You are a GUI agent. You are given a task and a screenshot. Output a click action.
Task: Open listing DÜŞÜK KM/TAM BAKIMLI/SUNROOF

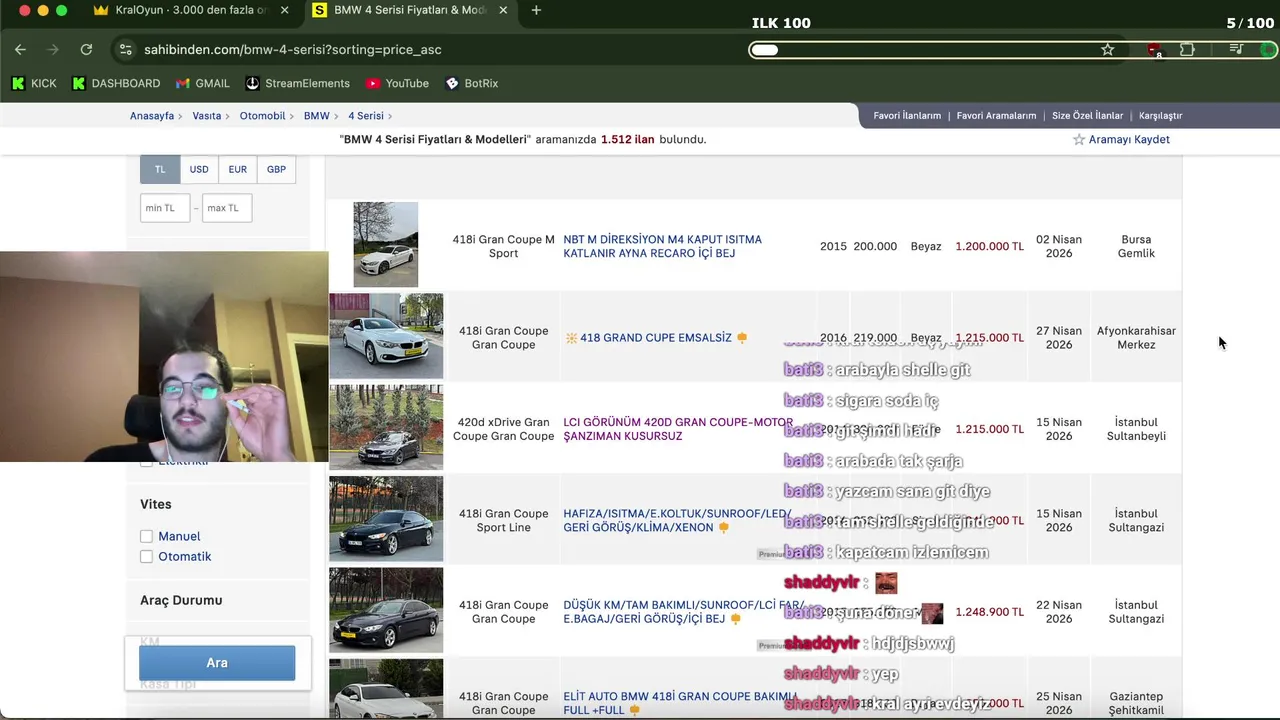coord(683,612)
